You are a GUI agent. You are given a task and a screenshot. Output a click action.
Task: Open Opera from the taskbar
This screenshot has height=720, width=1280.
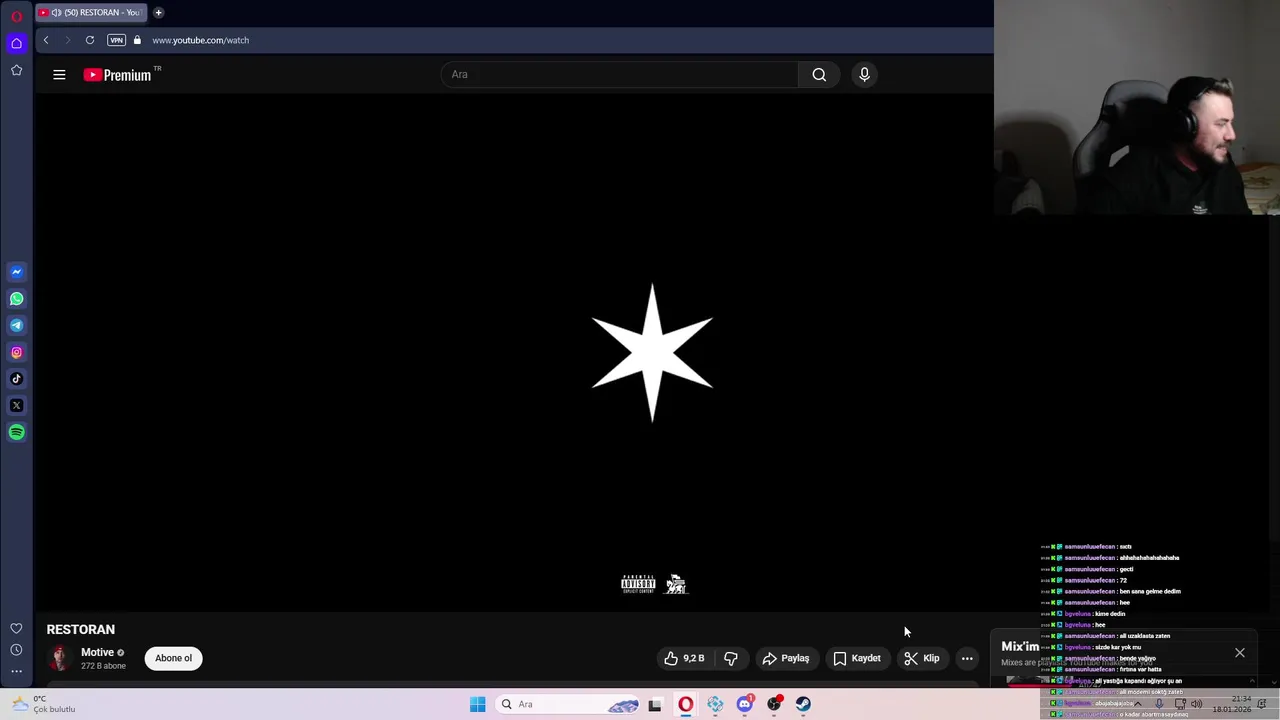[x=685, y=704]
